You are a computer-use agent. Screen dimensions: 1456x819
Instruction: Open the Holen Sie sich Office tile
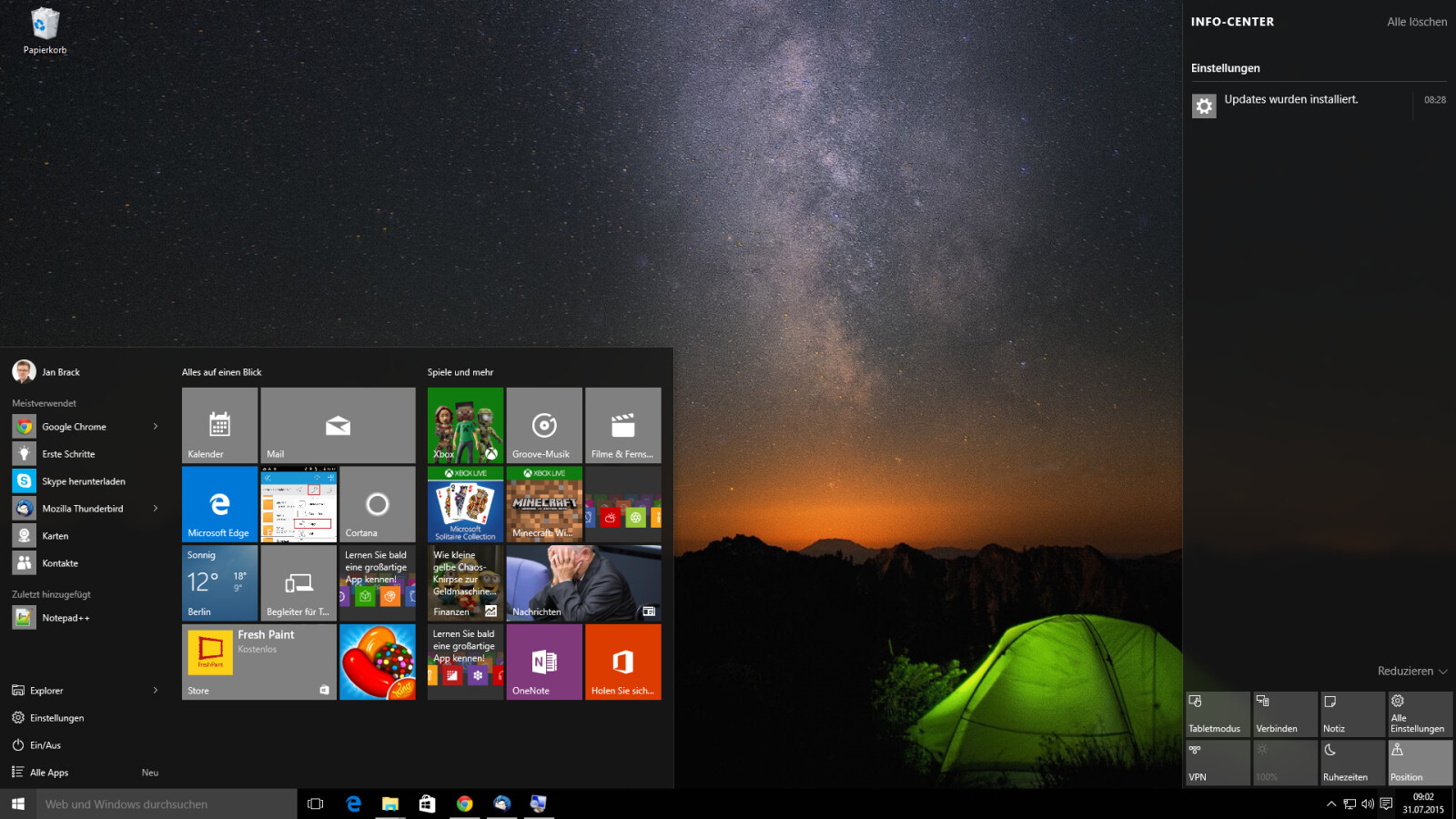[x=622, y=662]
